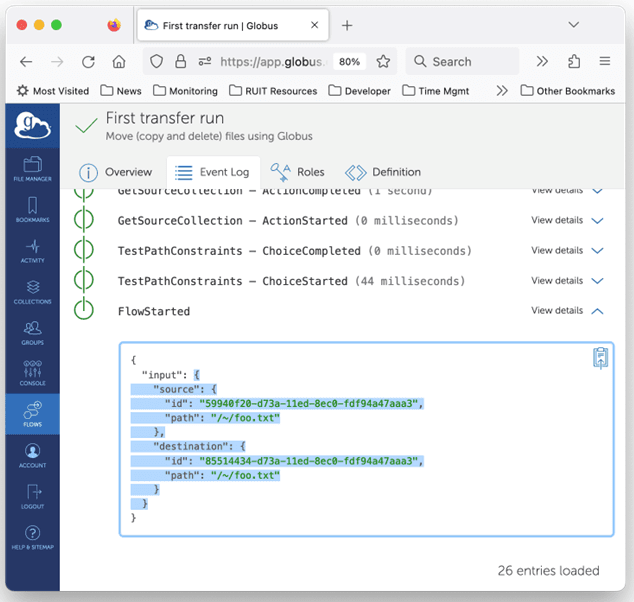Click the destination id 85514434 value
The width and height of the screenshot is (634, 602).
click(311, 461)
